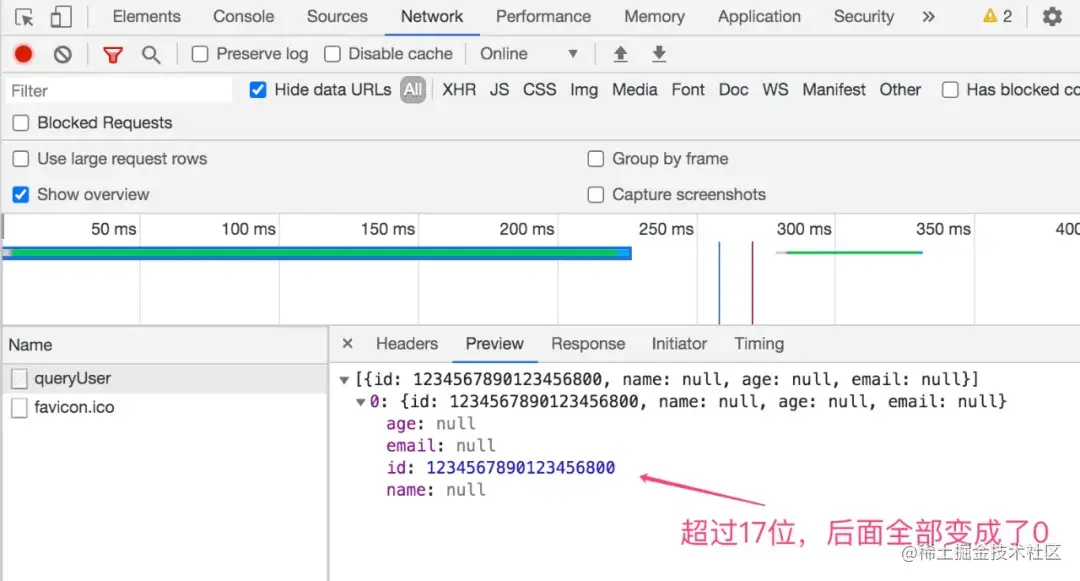Enable Has blocked cookies checkbox
The height and width of the screenshot is (581, 1080).
[950, 89]
